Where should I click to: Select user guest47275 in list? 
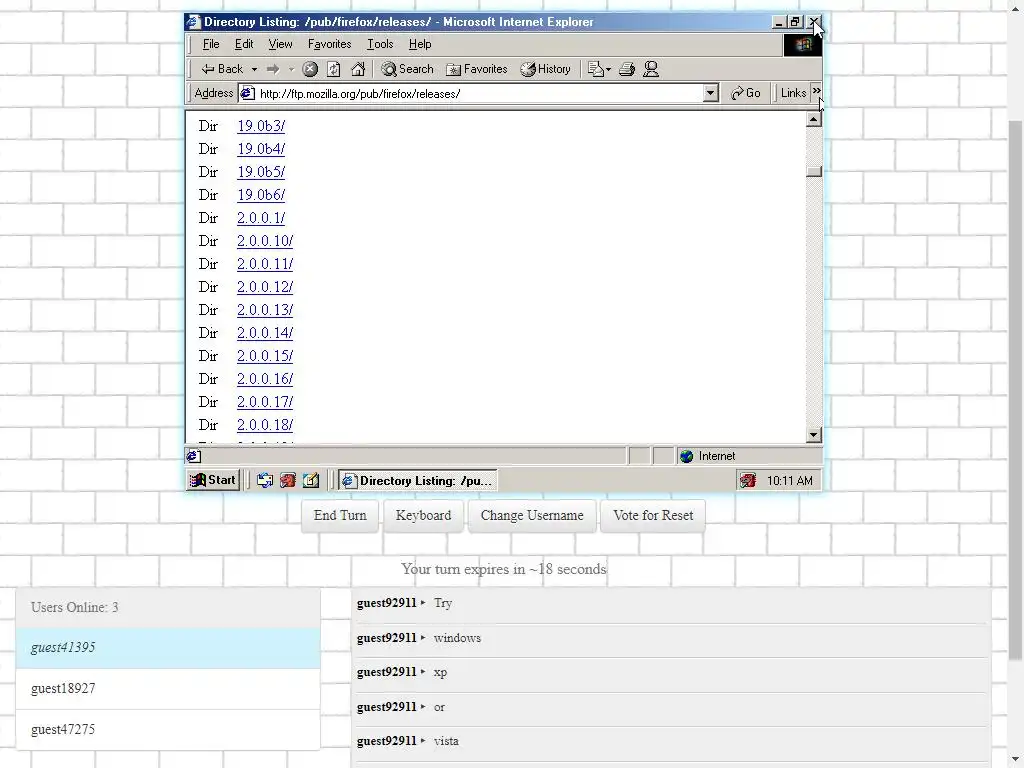(x=168, y=729)
